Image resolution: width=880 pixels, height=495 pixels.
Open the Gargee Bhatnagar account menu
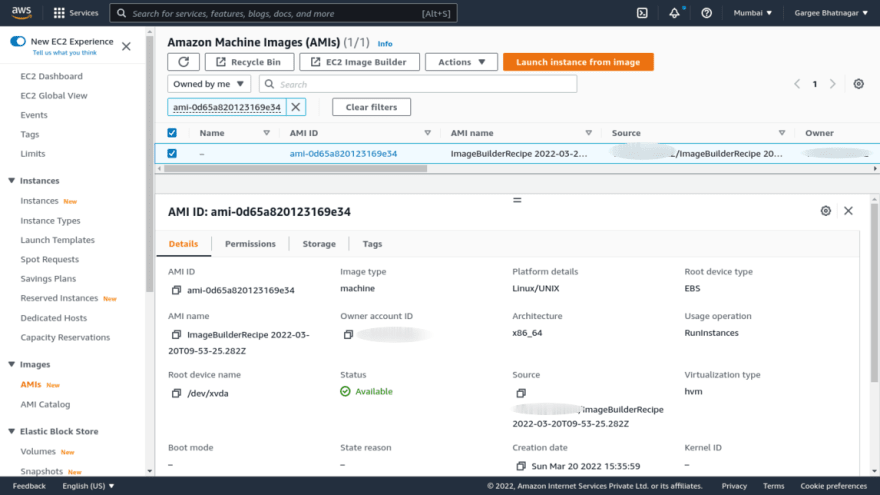831,13
